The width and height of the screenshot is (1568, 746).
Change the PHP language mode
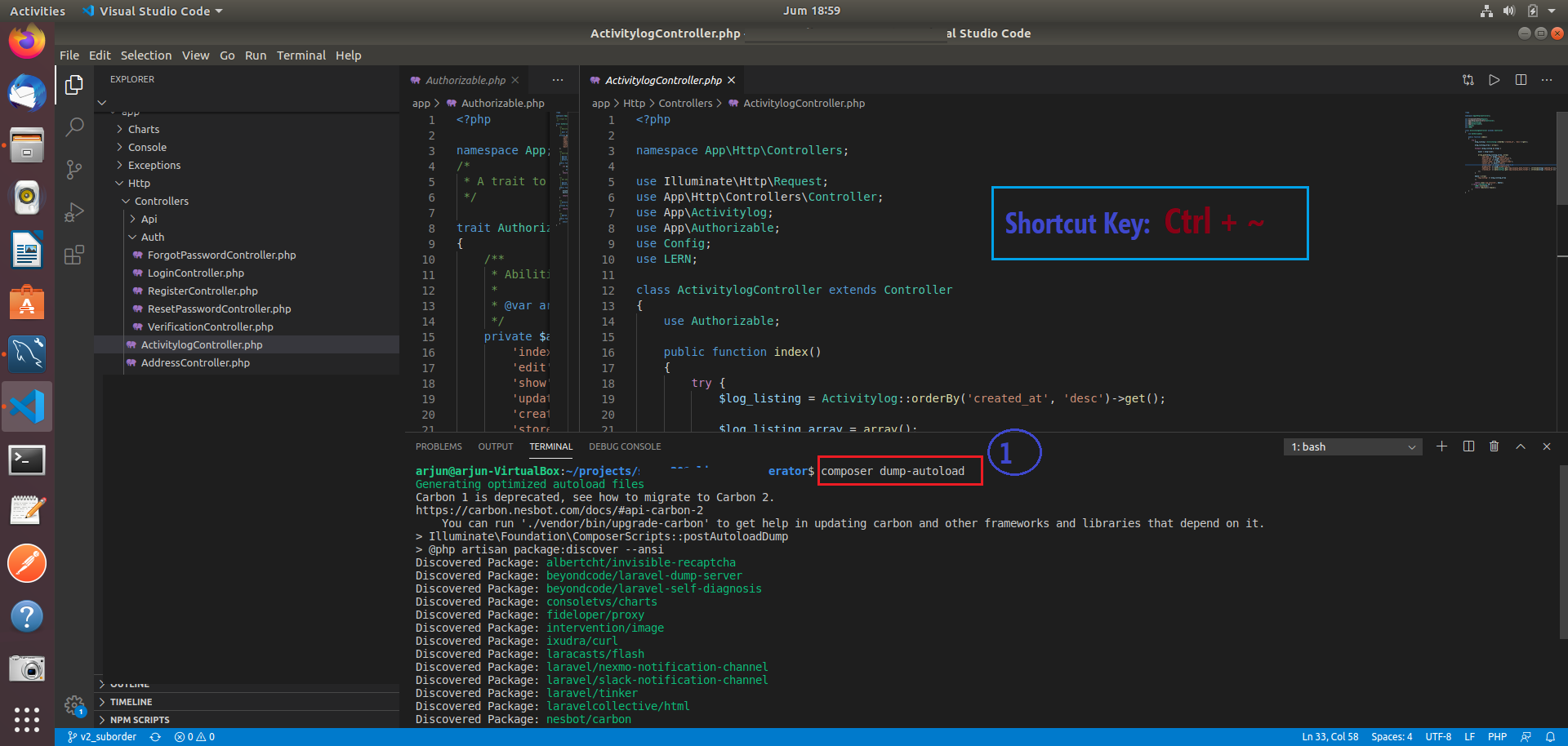(1497, 737)
